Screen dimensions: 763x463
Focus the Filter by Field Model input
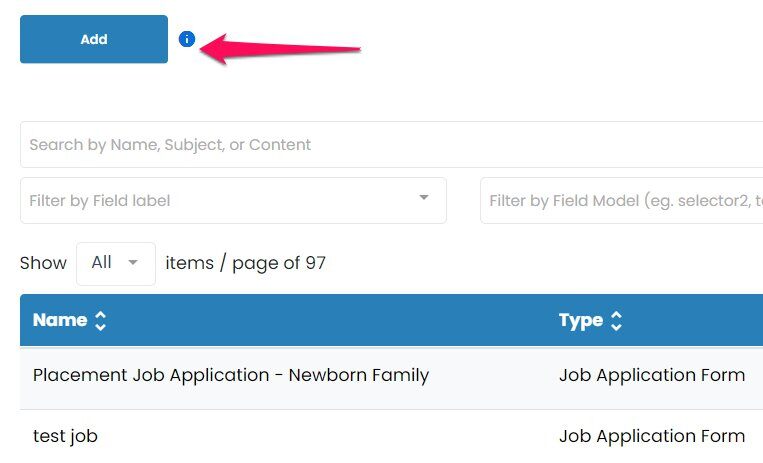coord(621,201)
